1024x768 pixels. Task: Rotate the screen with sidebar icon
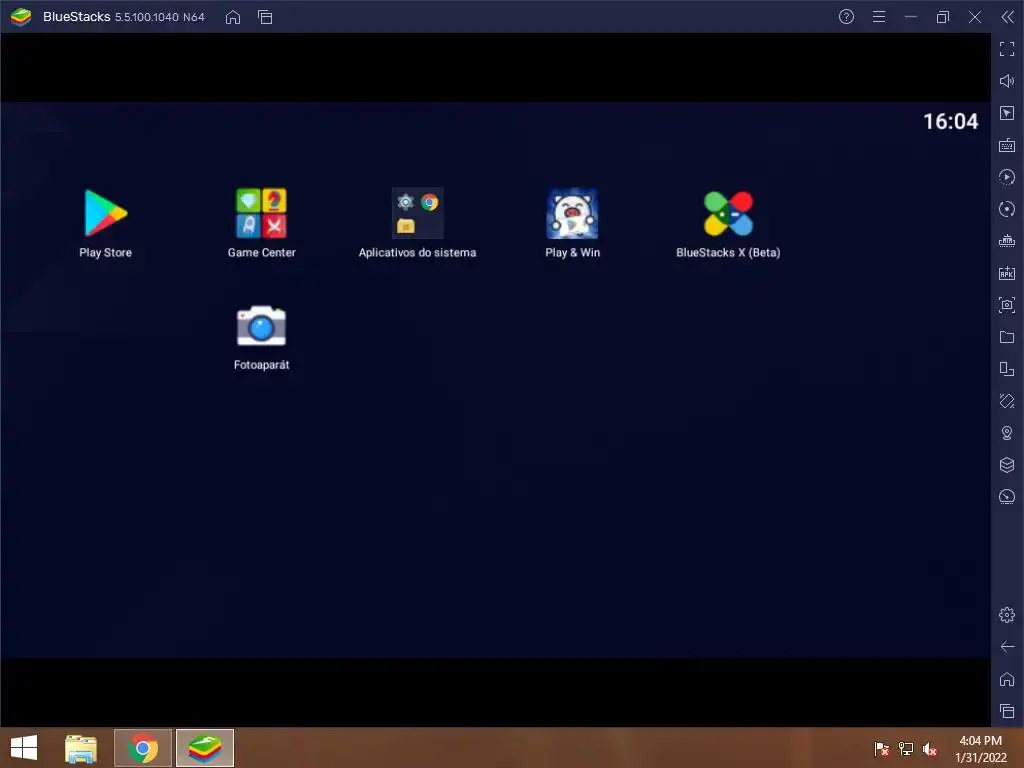click(x=1007, y=369)
